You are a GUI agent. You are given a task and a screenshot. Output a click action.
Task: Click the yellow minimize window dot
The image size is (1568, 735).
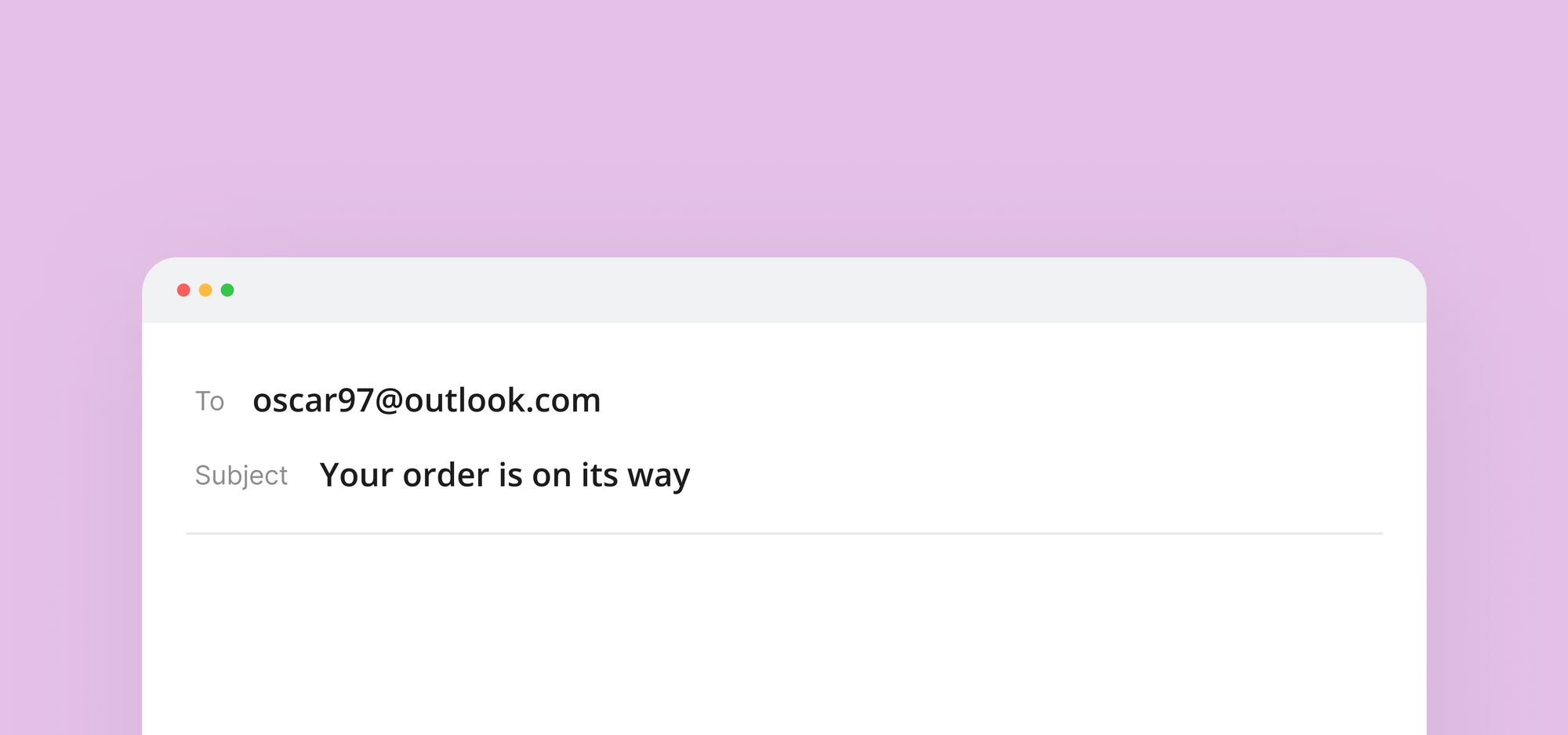tap(205, 290)
